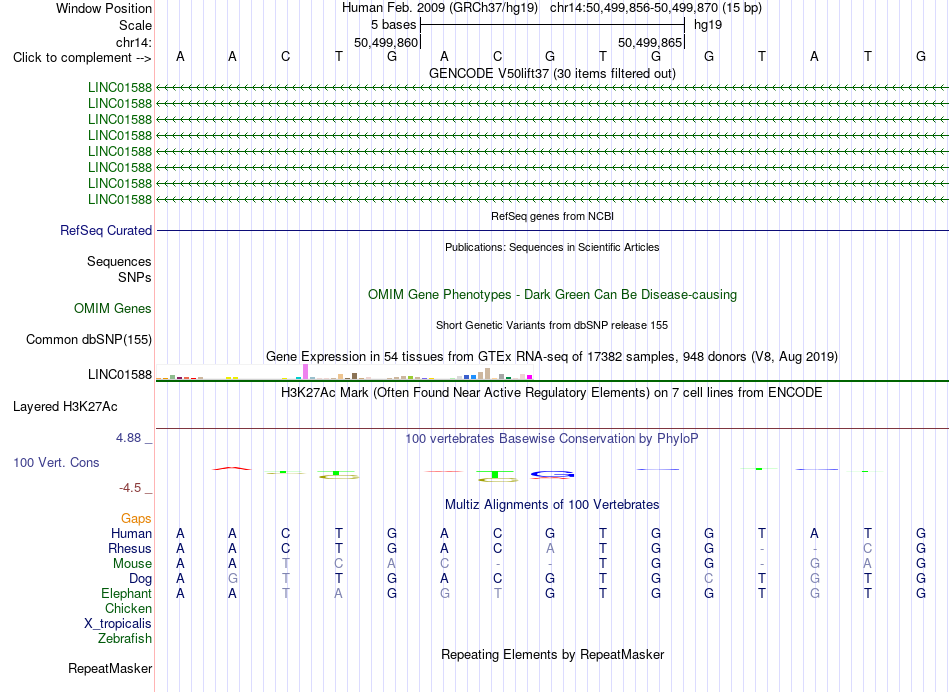Screen dimensions: 950x692
Task: Select the Mouse species row label
Action: [x=132, y=564]
